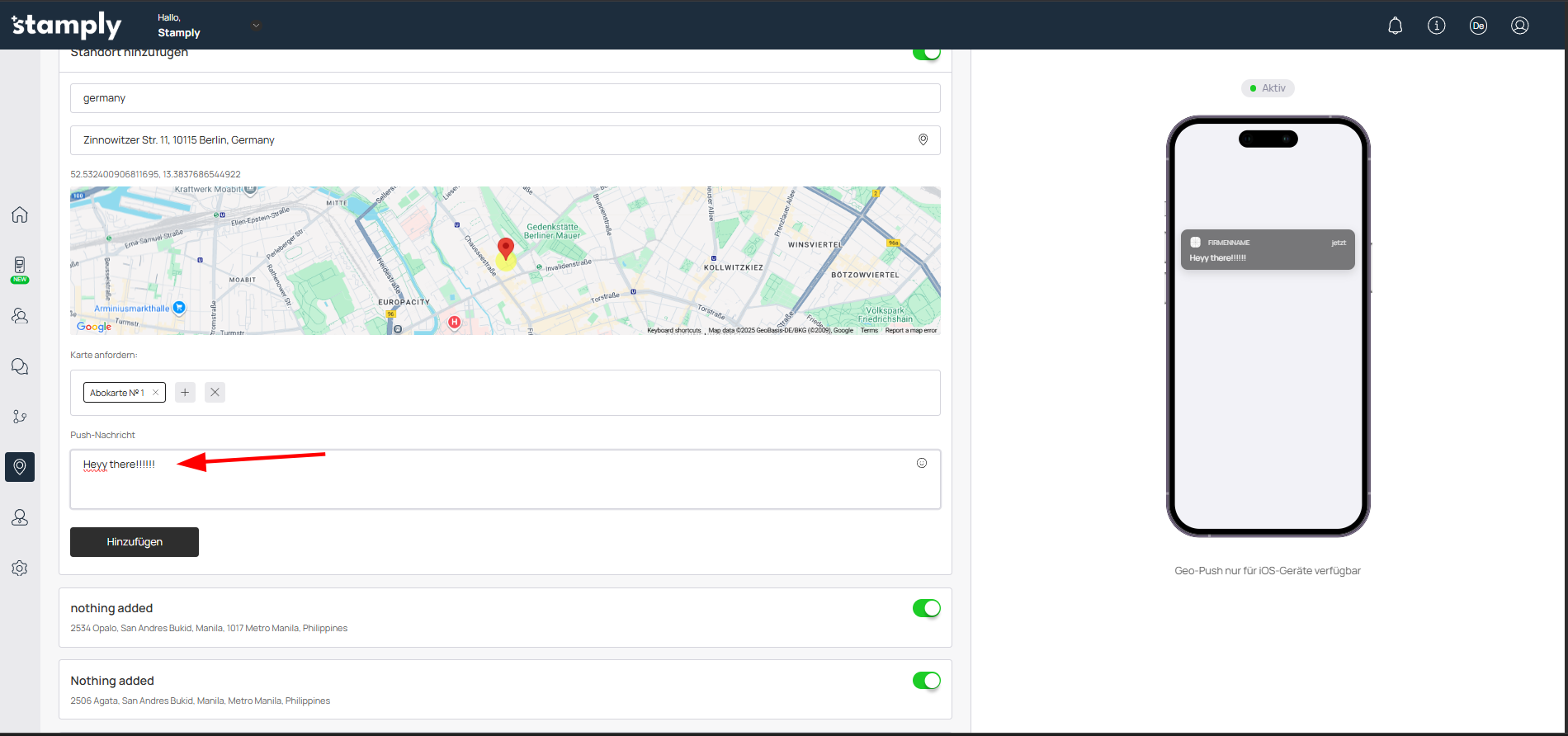
Task: Toggle the Standort hinzufügen switch
Action: [x=926, y=54]
